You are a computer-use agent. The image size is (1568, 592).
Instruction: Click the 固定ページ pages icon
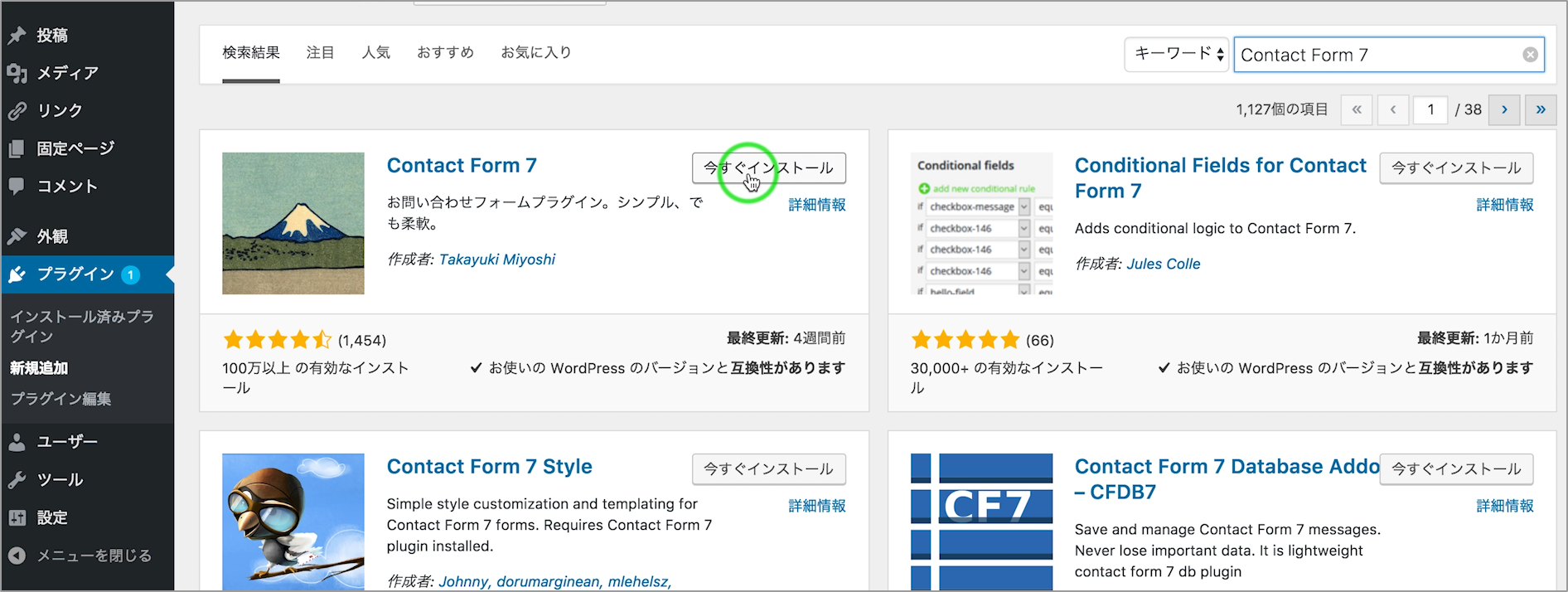click(17, 149)
